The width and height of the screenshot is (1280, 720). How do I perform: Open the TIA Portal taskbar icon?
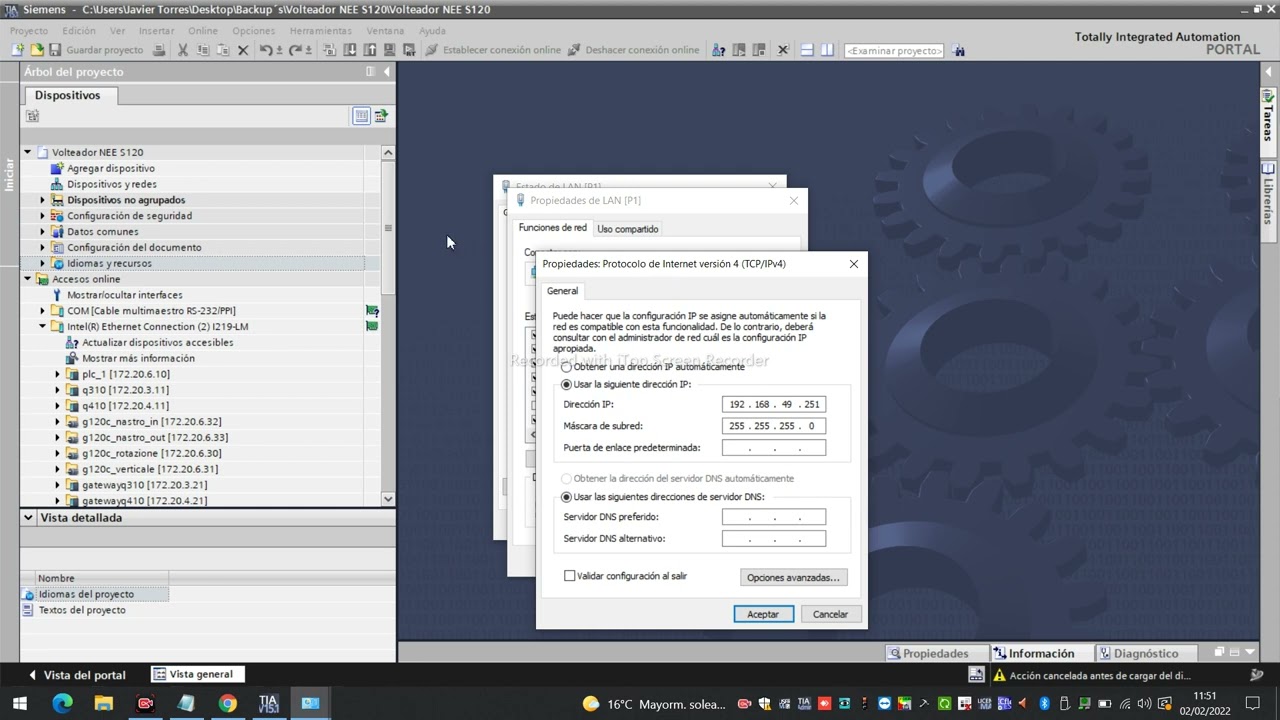click(x=268, y=703)
